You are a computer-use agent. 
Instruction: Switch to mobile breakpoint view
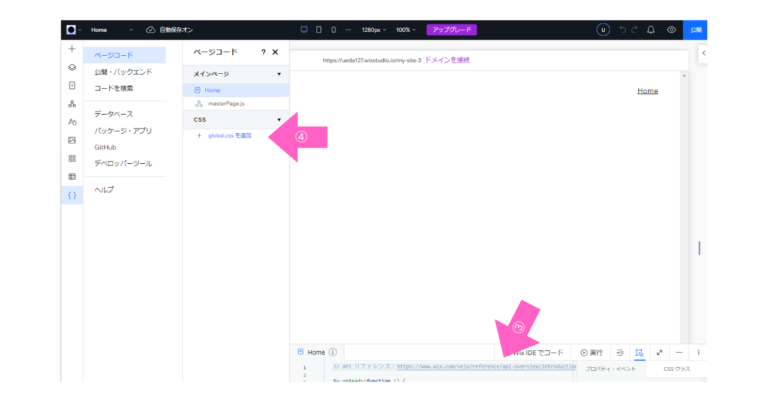333,30
